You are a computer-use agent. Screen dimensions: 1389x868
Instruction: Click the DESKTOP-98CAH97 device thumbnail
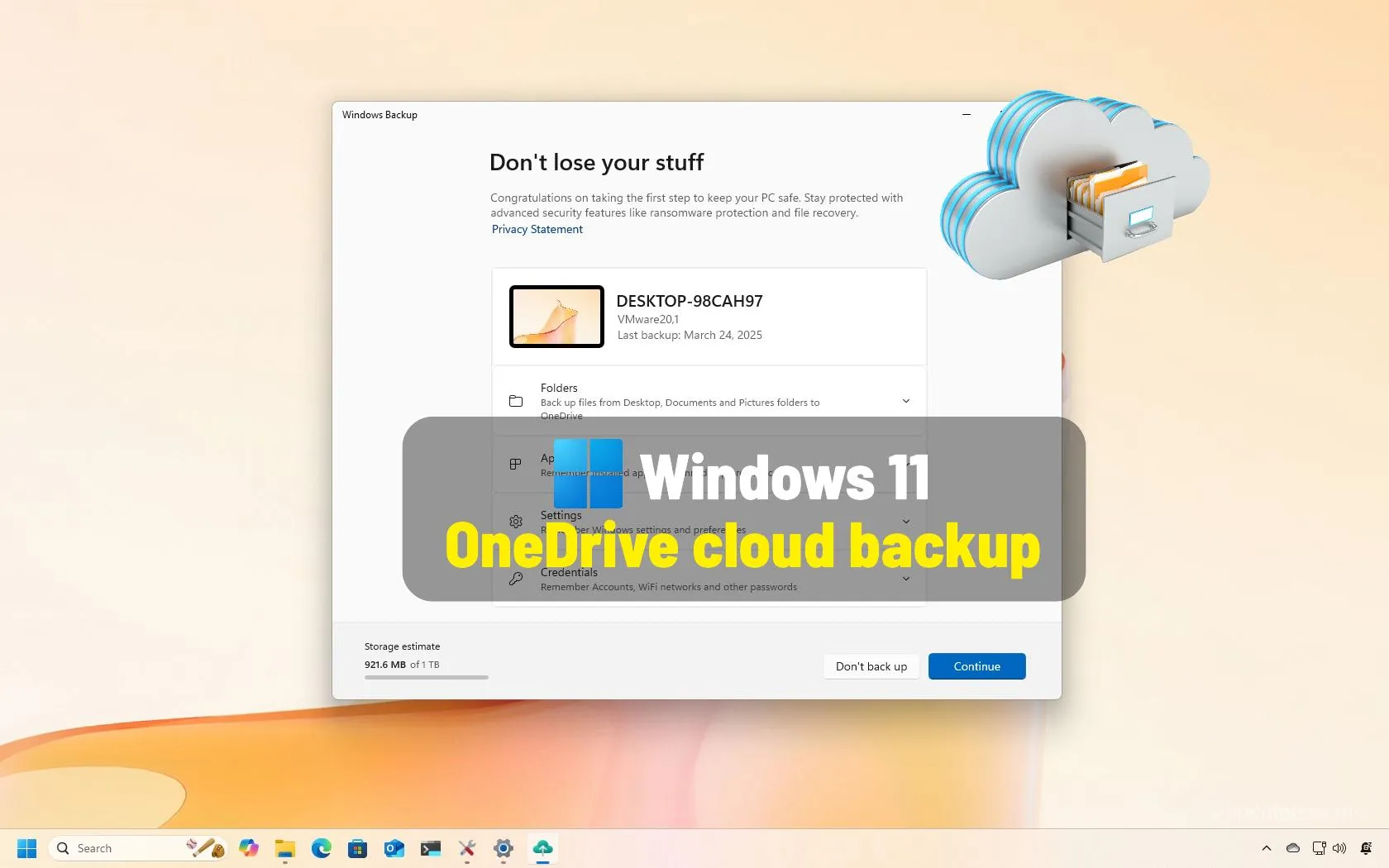click(556, 317)
